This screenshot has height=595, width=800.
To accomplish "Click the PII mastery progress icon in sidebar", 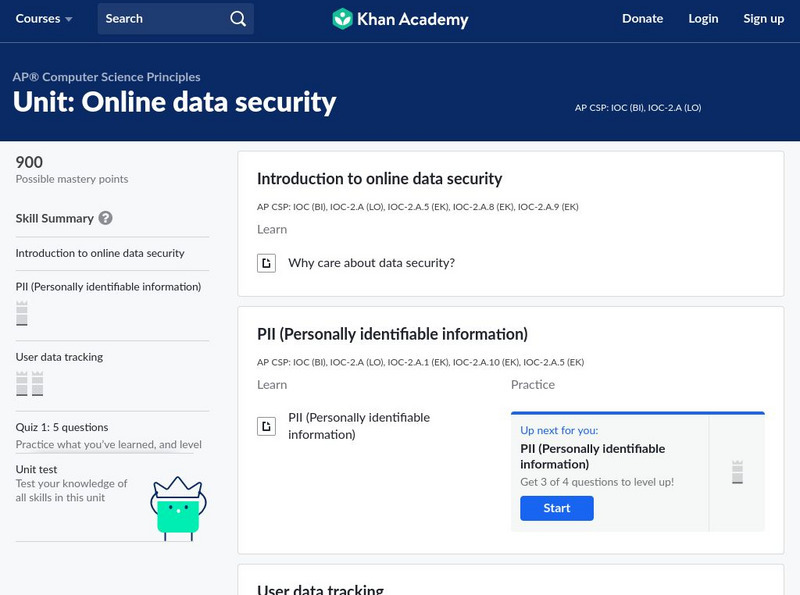I will [22, 313].
